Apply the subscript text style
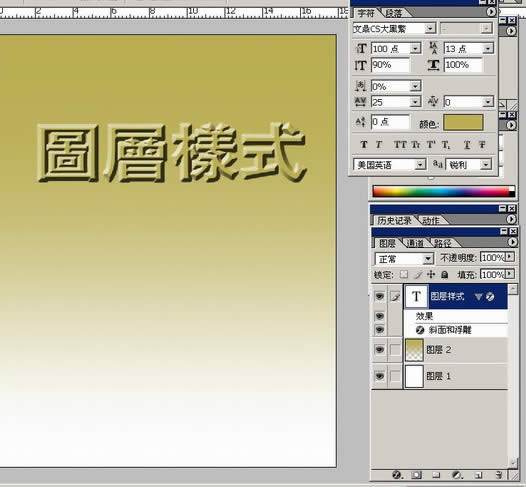526x487 pixels. (446, 145)
